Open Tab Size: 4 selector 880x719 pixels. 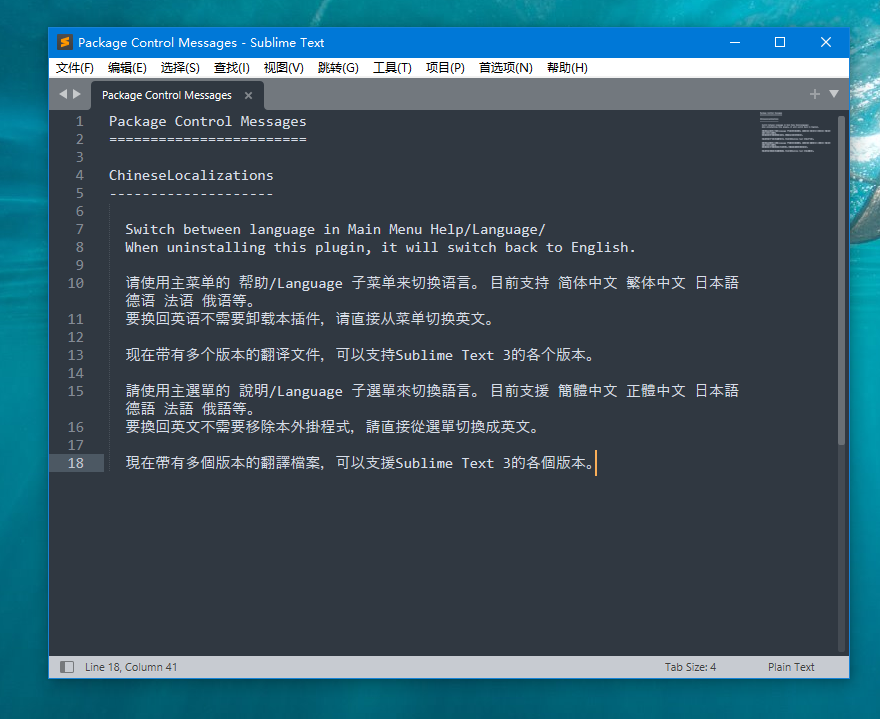point(690,667)
